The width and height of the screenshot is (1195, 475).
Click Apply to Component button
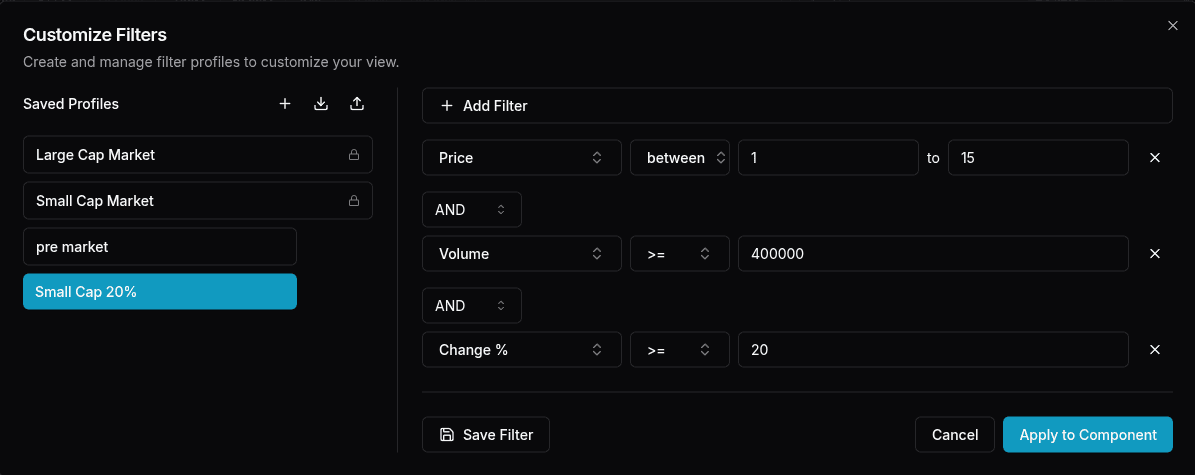pos(1087,435)
